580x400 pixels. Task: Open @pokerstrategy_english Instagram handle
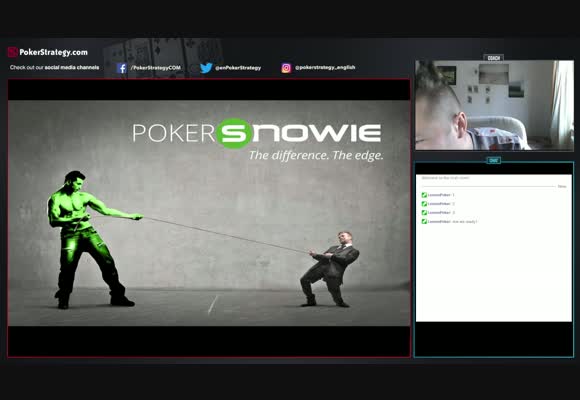(x=325, y=67)
